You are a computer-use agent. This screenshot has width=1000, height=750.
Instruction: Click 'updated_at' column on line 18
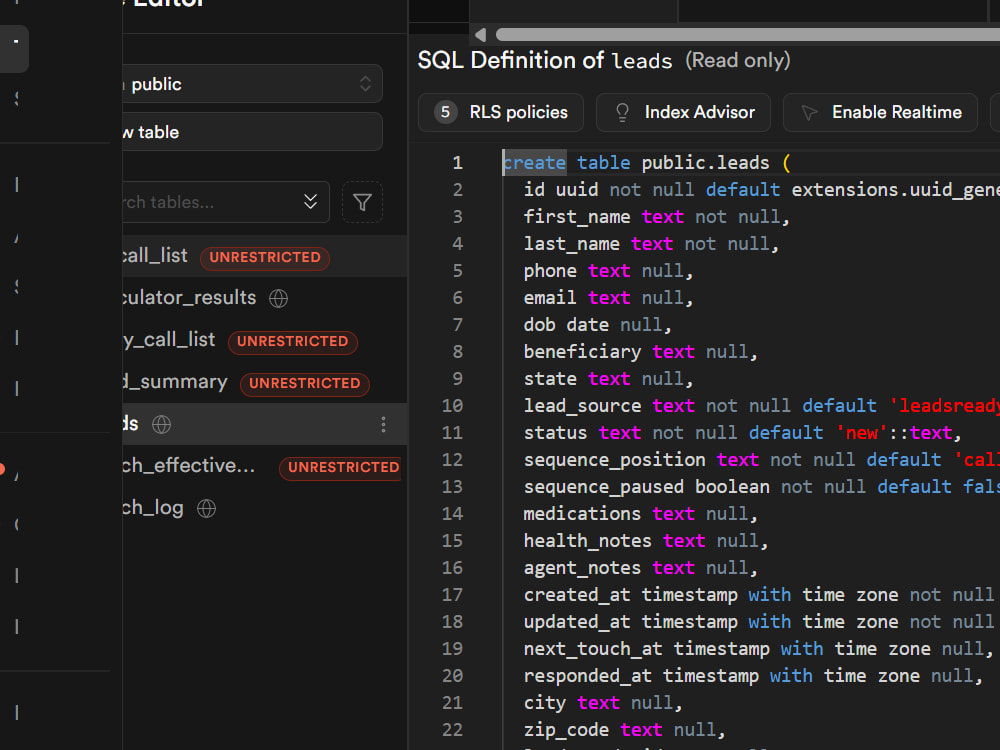tap(577, 622)
